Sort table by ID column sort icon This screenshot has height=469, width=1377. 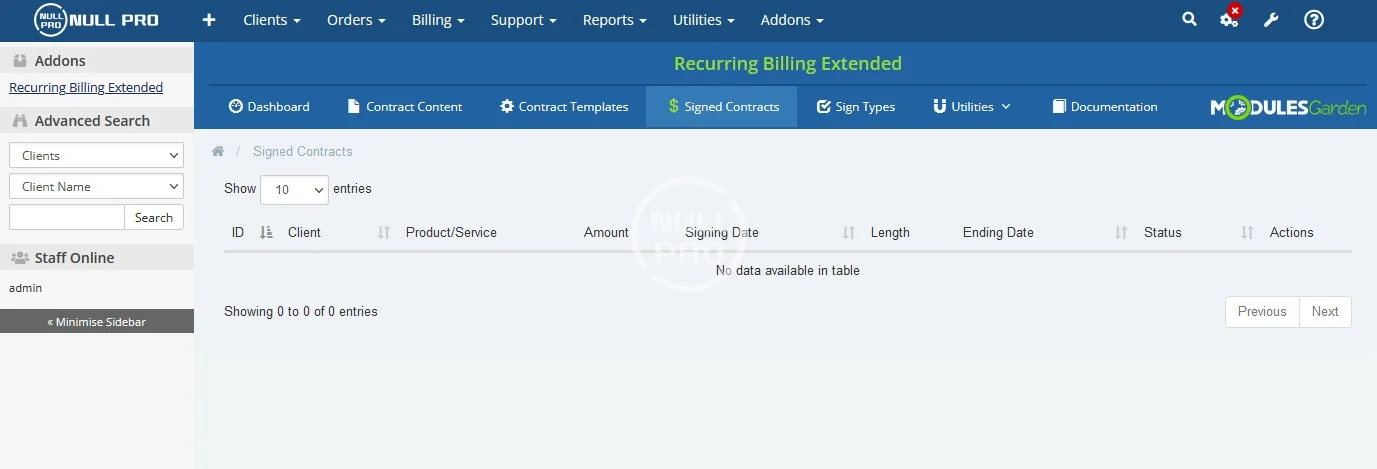click(266, 233)
